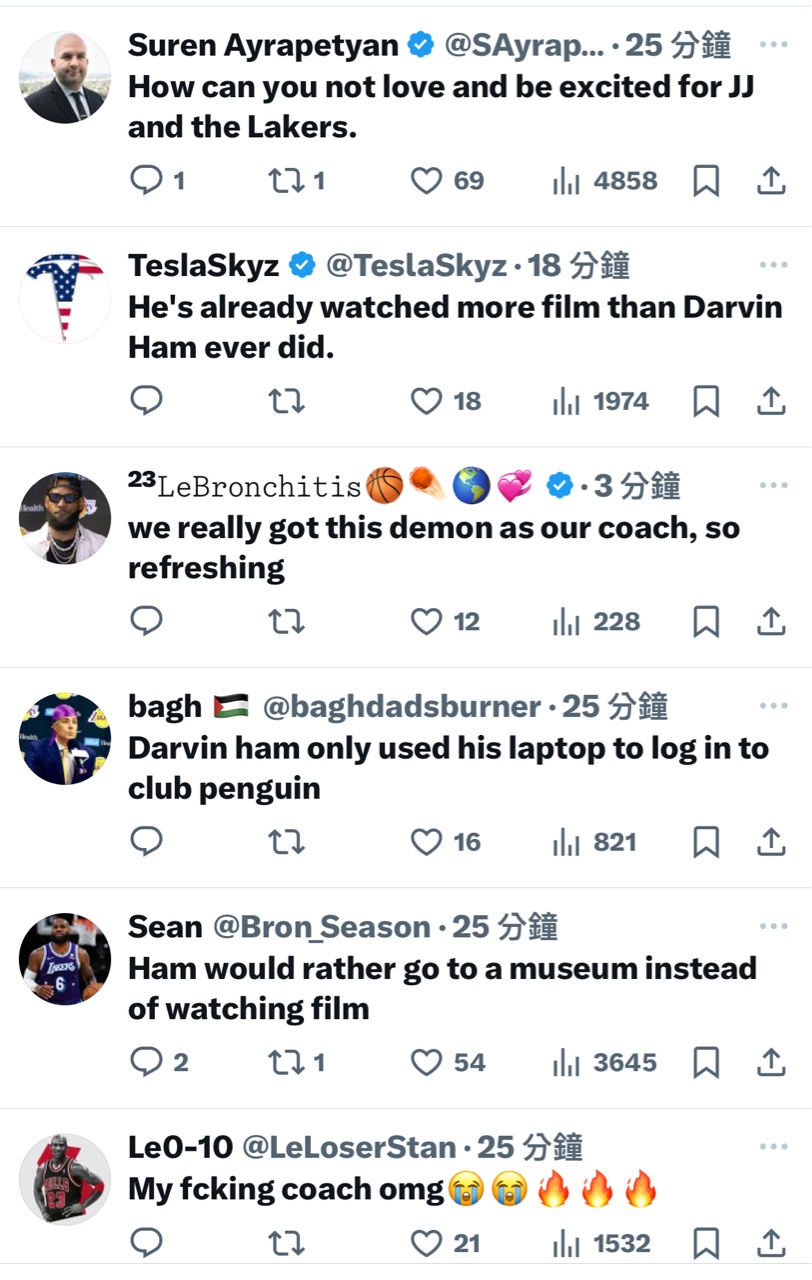Open bagh's profile picture
812x1280 pixels.
click(65, 738)
